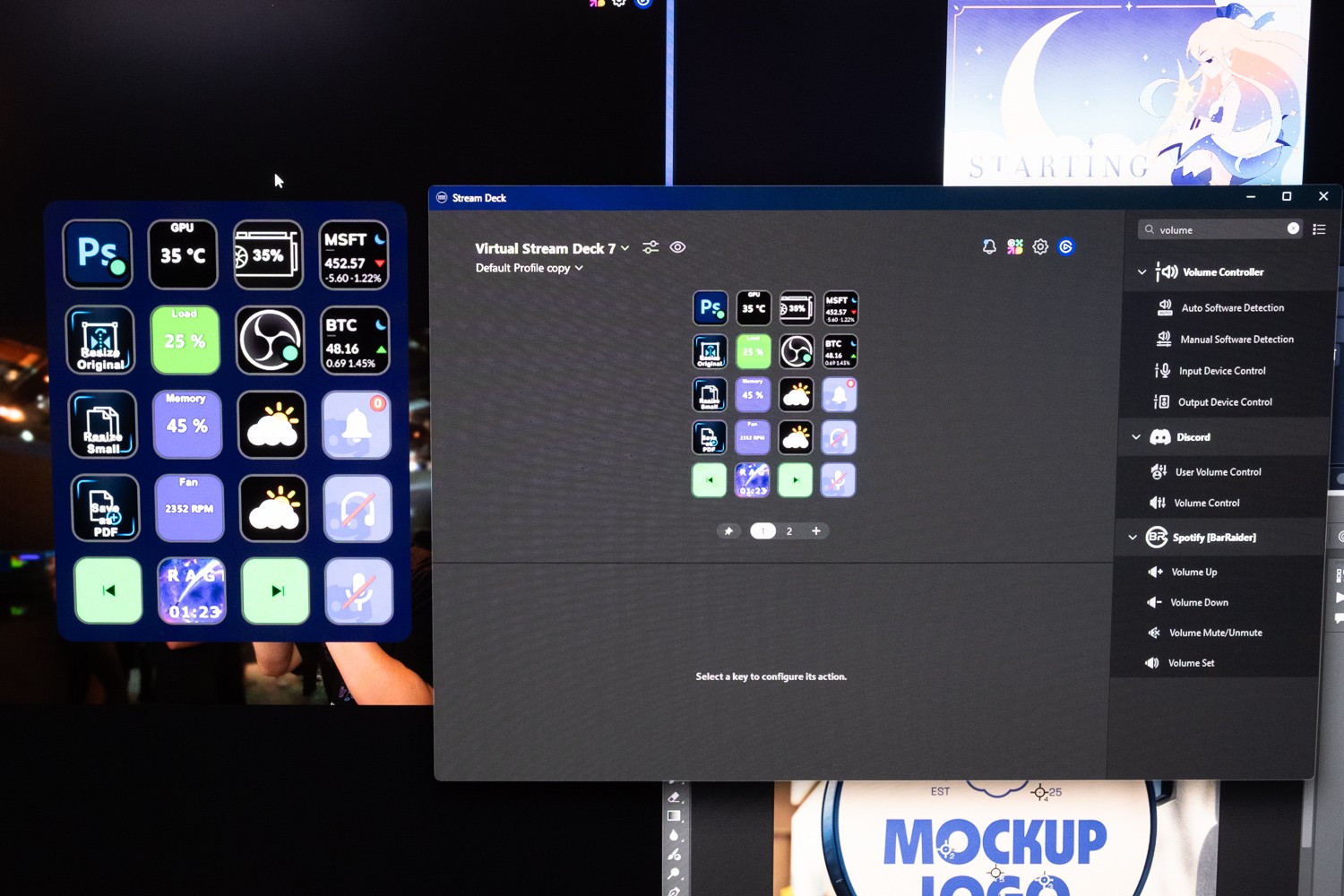Screen dimensions: 1344x896
Task: Open Stream Deck preferences gear
Action: point(1040,246)
